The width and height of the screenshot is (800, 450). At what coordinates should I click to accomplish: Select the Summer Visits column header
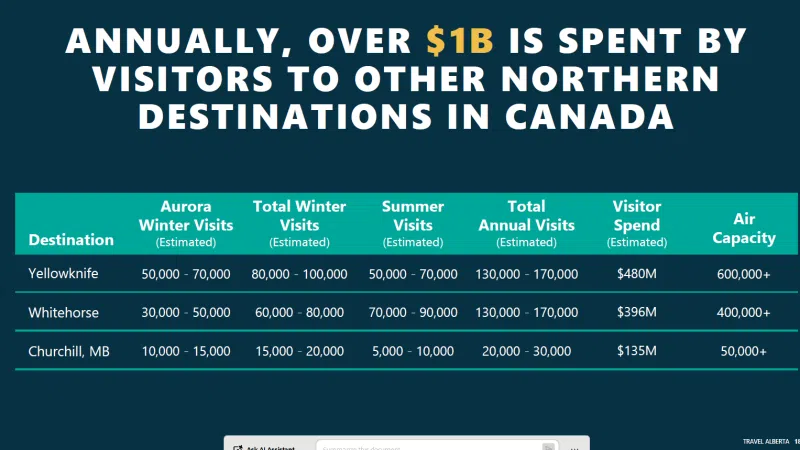point(413,222)
